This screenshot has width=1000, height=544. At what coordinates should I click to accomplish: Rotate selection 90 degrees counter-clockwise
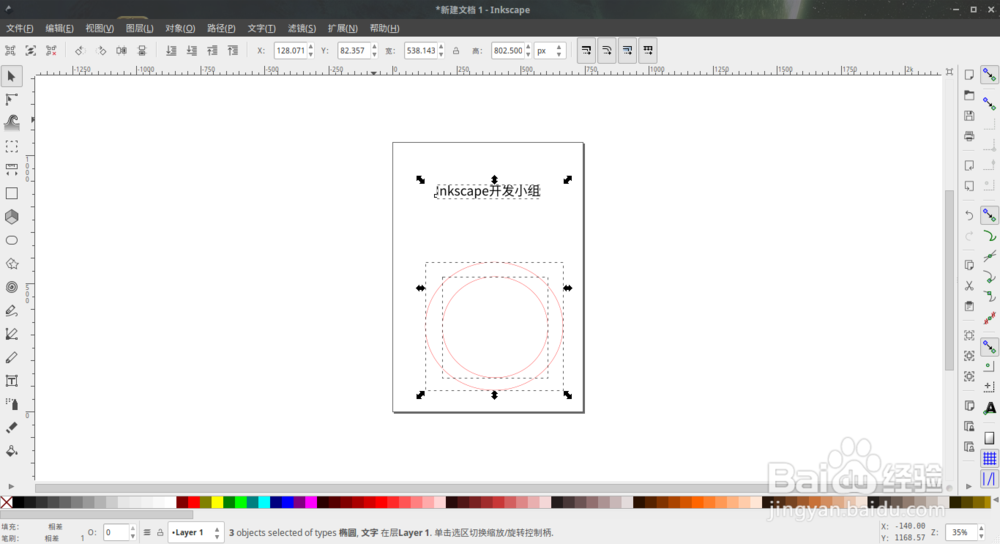coord(80,50)
